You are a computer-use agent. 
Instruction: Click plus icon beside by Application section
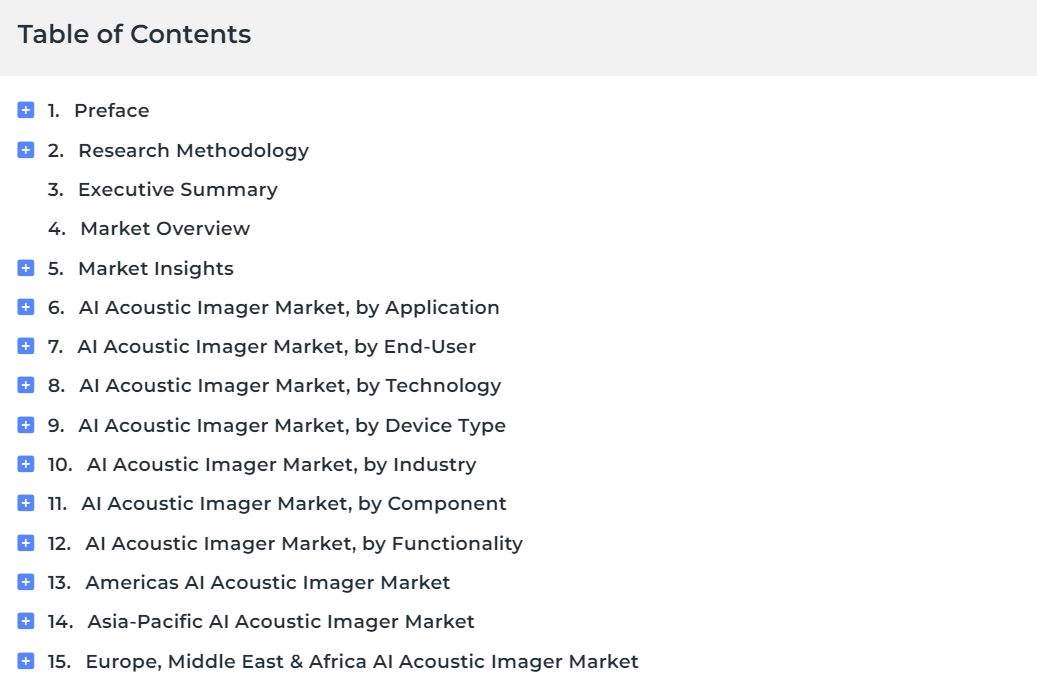point(26,307)
